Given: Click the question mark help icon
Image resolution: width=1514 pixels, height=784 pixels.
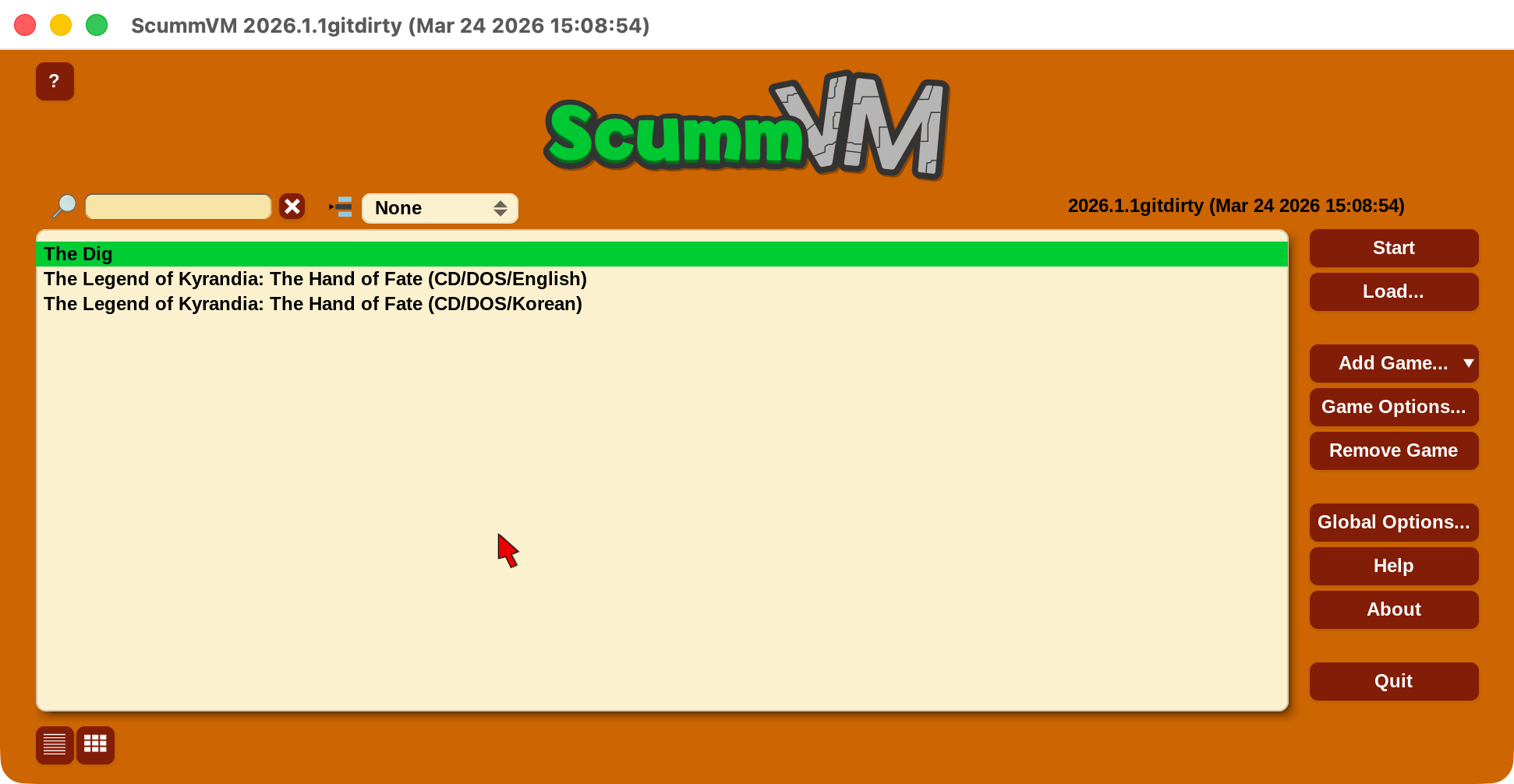Looking at the screenshot, I should [55, 82].
